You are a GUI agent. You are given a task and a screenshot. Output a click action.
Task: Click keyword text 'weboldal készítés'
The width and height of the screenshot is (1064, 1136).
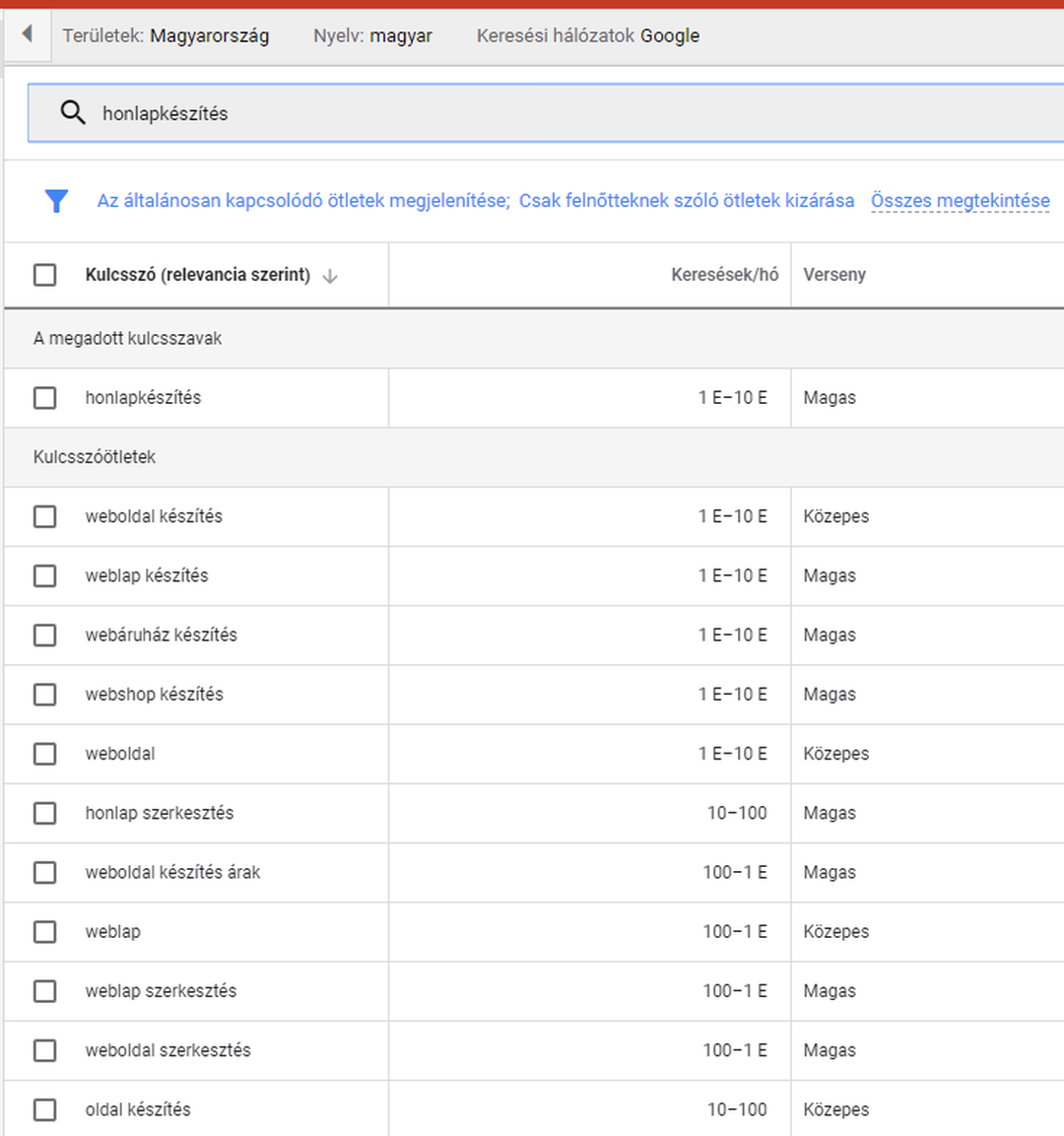click(154, 516)
